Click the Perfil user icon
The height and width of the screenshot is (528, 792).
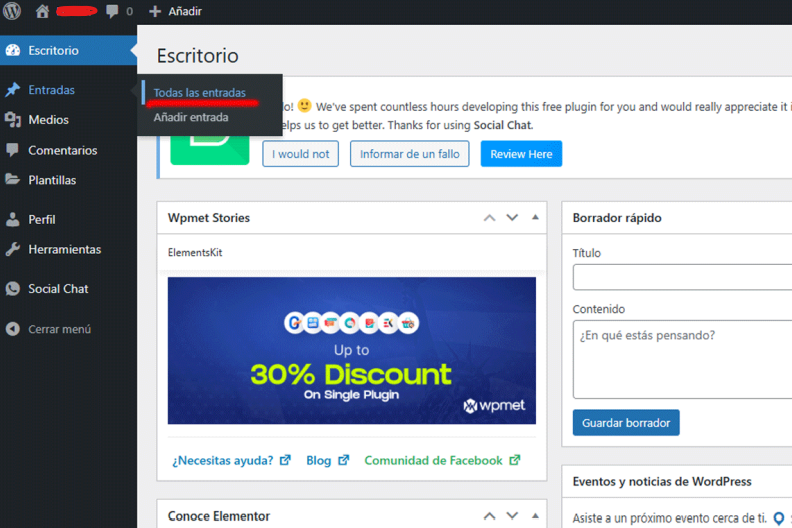[13, 219]
